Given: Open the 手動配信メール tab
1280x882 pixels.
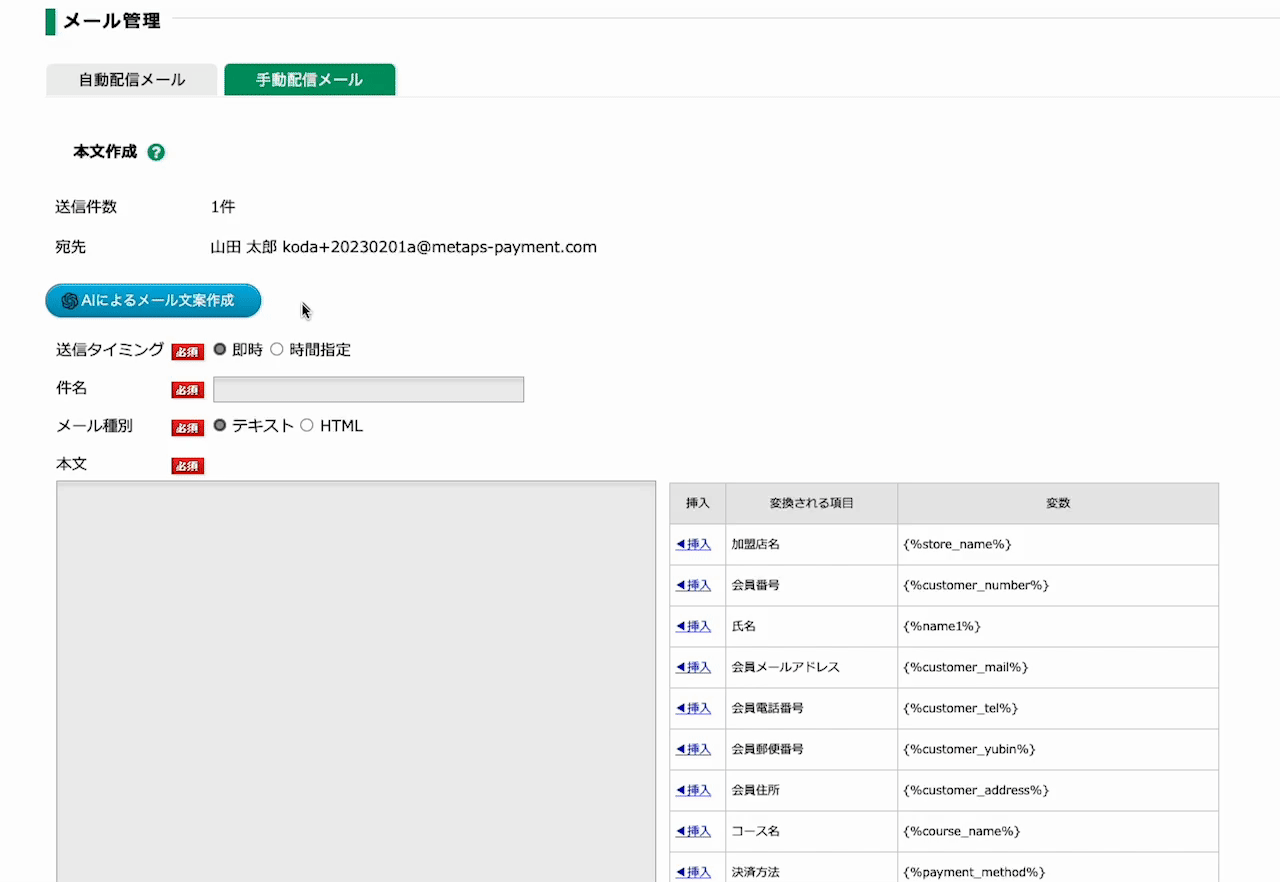Looking at the screenshot, I should [309, 80].
